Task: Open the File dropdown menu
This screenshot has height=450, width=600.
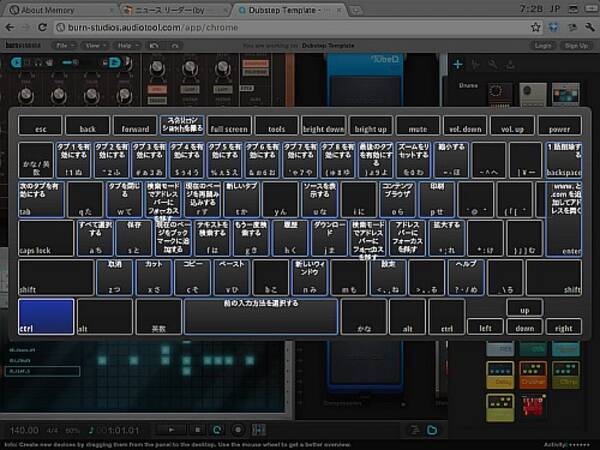Action: (65, 45)
